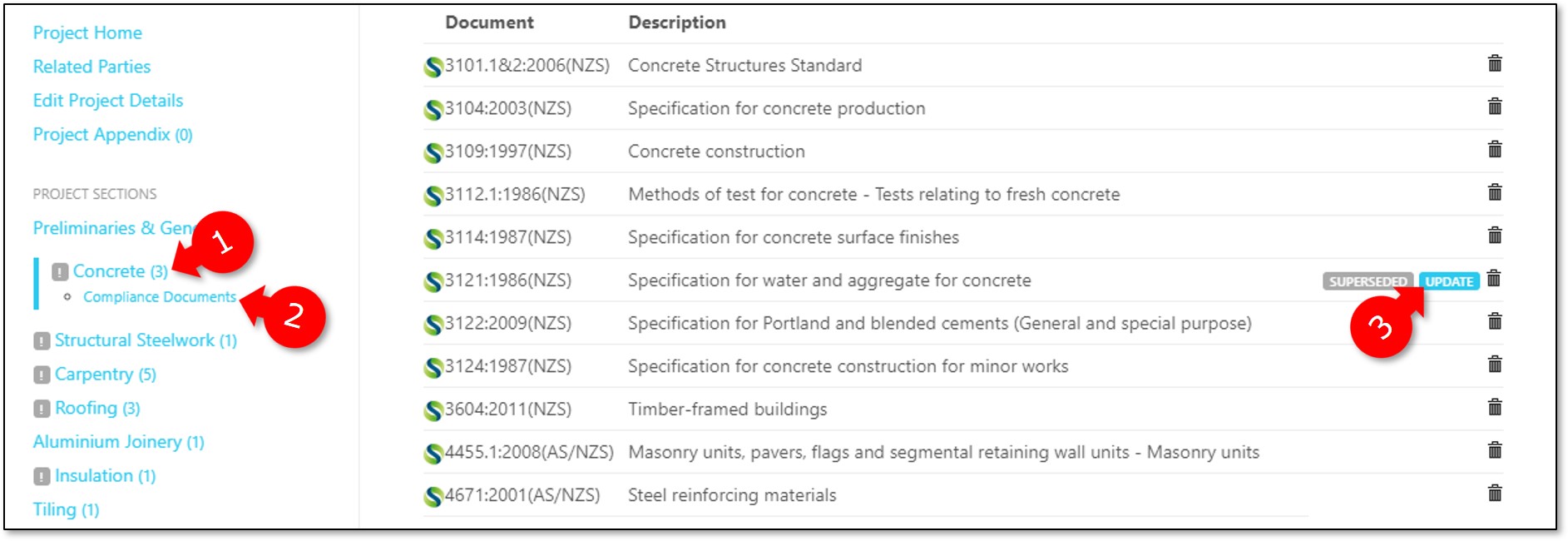Image resolution: width=1568 pixels, height=541 pixels.
Task: Remove the 3121:1986(NZS) superseded document
Action: pyautogui.click(x=1494, y=279)
